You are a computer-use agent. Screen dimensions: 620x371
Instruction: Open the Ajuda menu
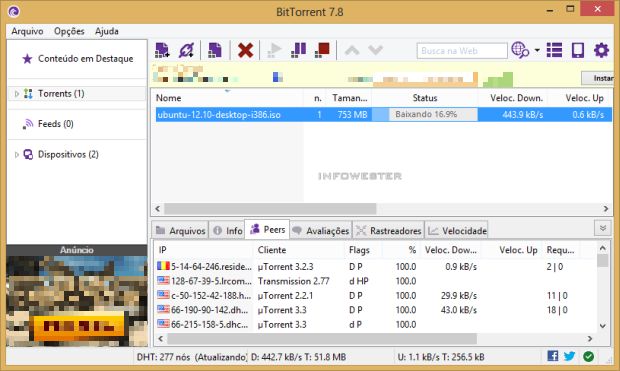tap(107, 31)
